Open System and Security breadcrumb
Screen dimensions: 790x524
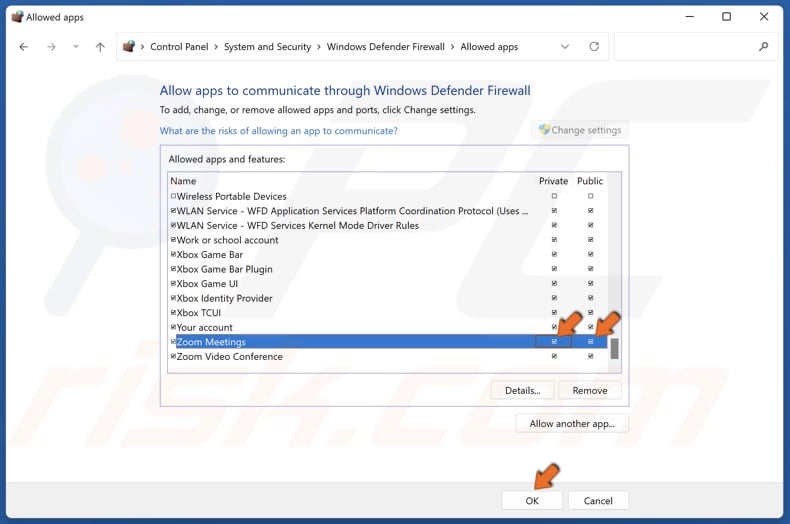pos(267,46)
